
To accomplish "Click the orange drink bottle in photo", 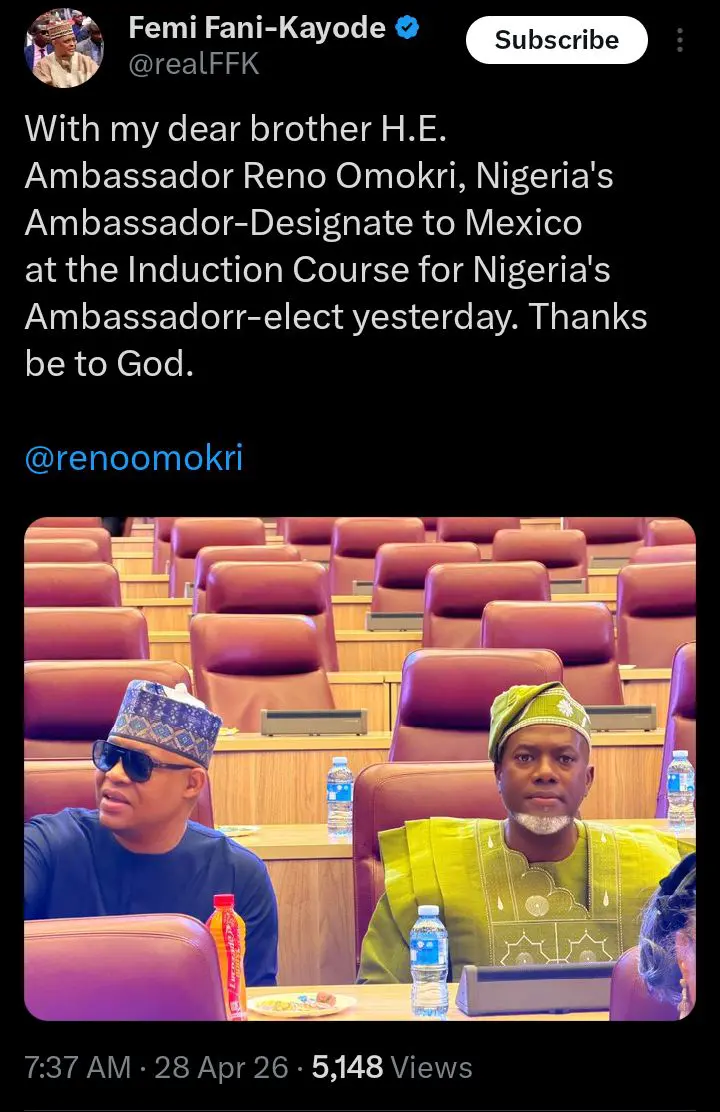I will pyautogui.click(x=227, y=953).
